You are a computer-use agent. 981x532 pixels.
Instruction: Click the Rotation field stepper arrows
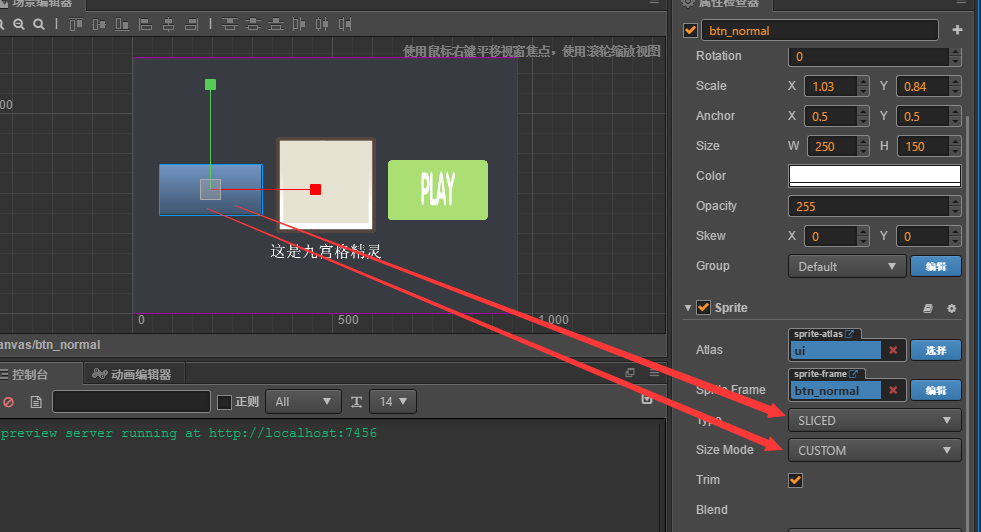(x=955, y=56)
